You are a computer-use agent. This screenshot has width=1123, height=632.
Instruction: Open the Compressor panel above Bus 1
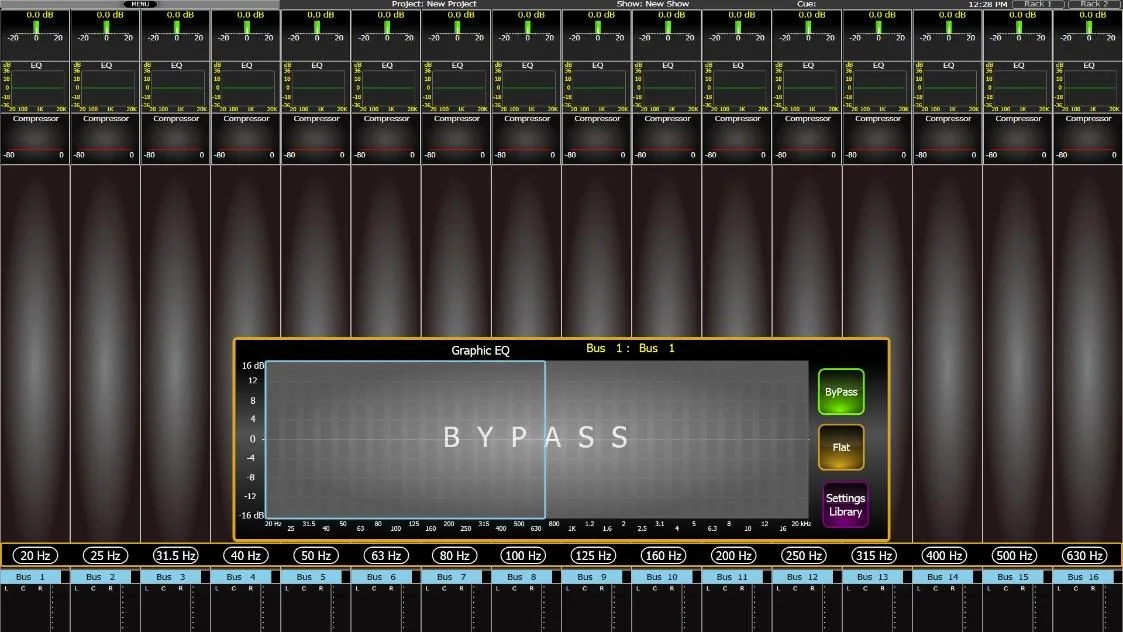tap(35, 138)
